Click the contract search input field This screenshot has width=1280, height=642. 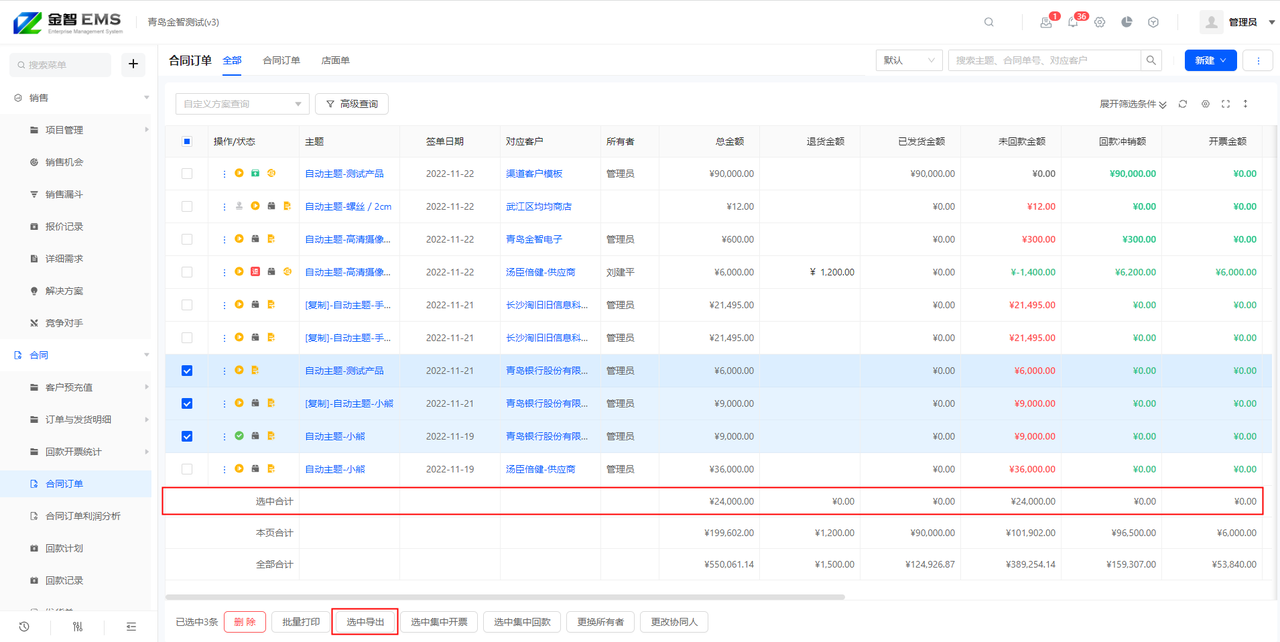pos(1045,60)
